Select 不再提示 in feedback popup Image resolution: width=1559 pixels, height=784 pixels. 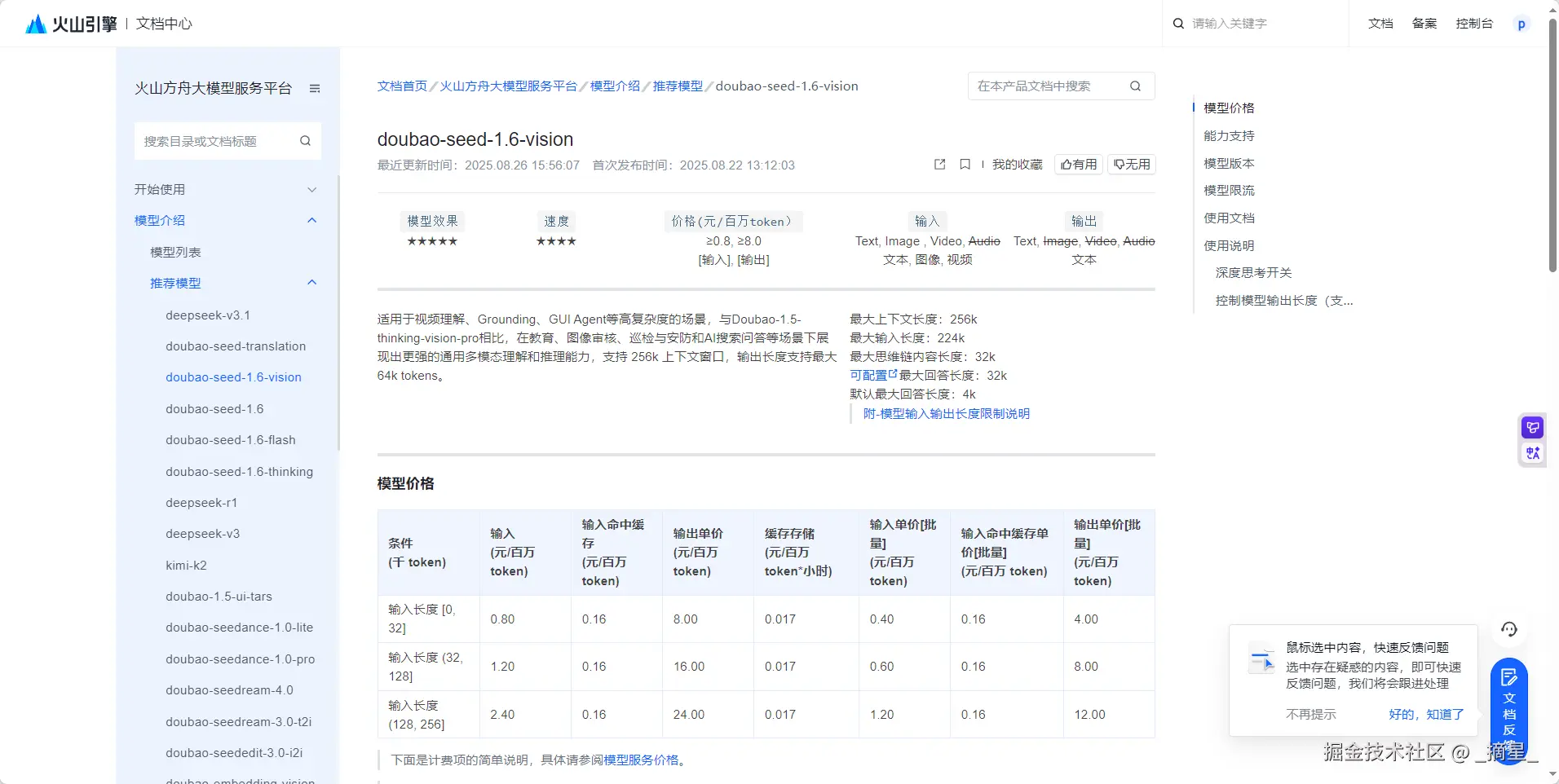(1310, 714)
